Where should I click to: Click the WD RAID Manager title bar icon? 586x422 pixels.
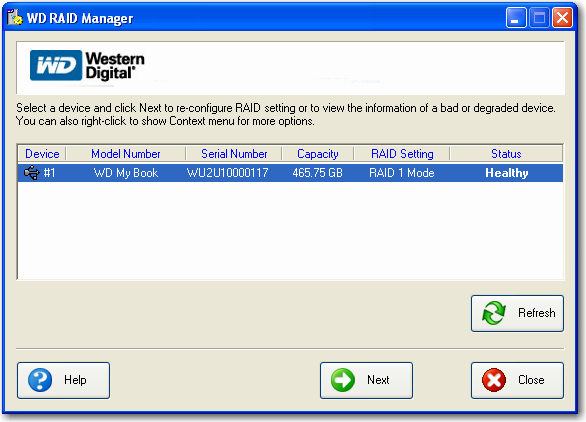pyautogui.click(x=15, y=18)
